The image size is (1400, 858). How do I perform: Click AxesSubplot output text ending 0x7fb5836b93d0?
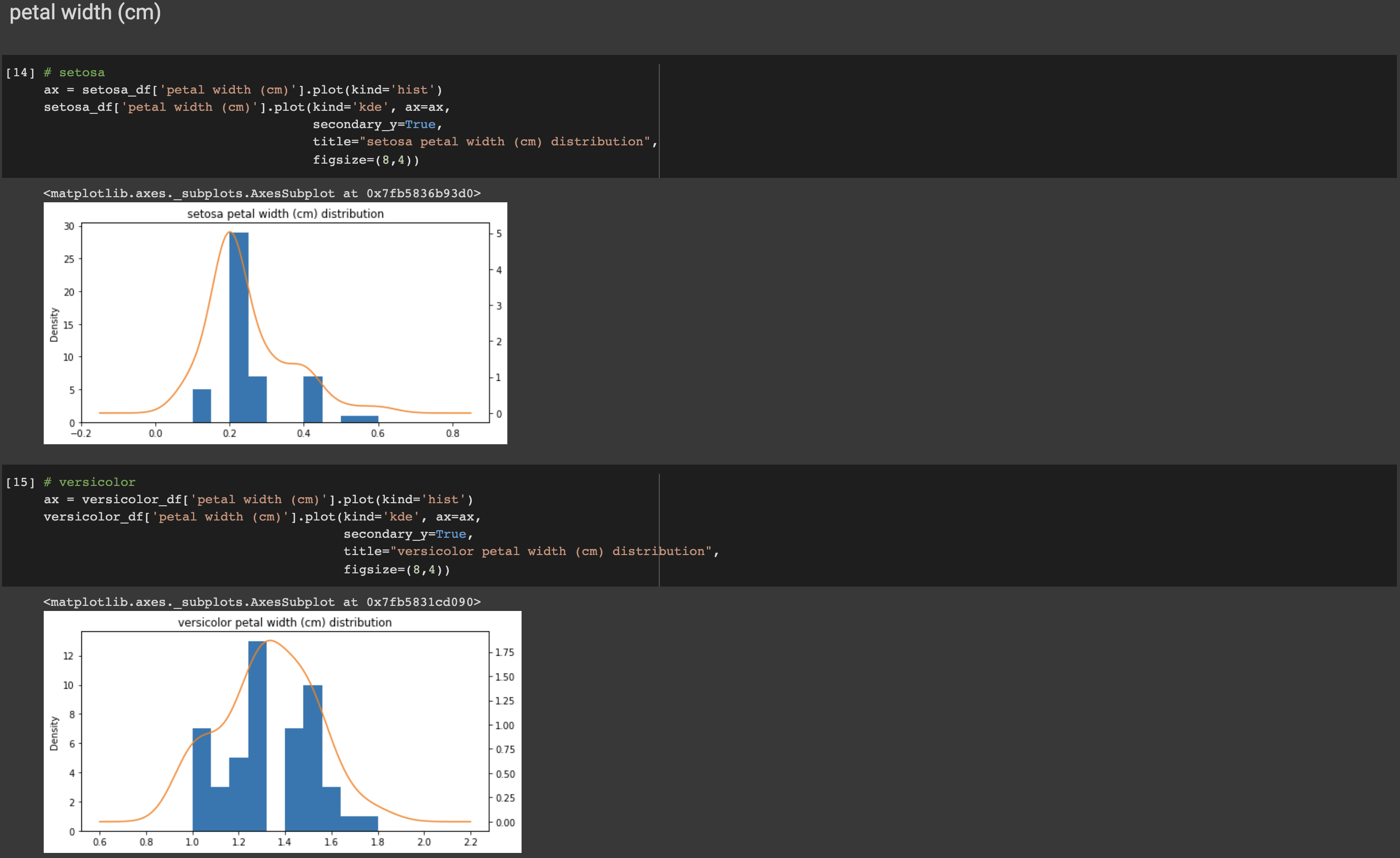[262, 194]
